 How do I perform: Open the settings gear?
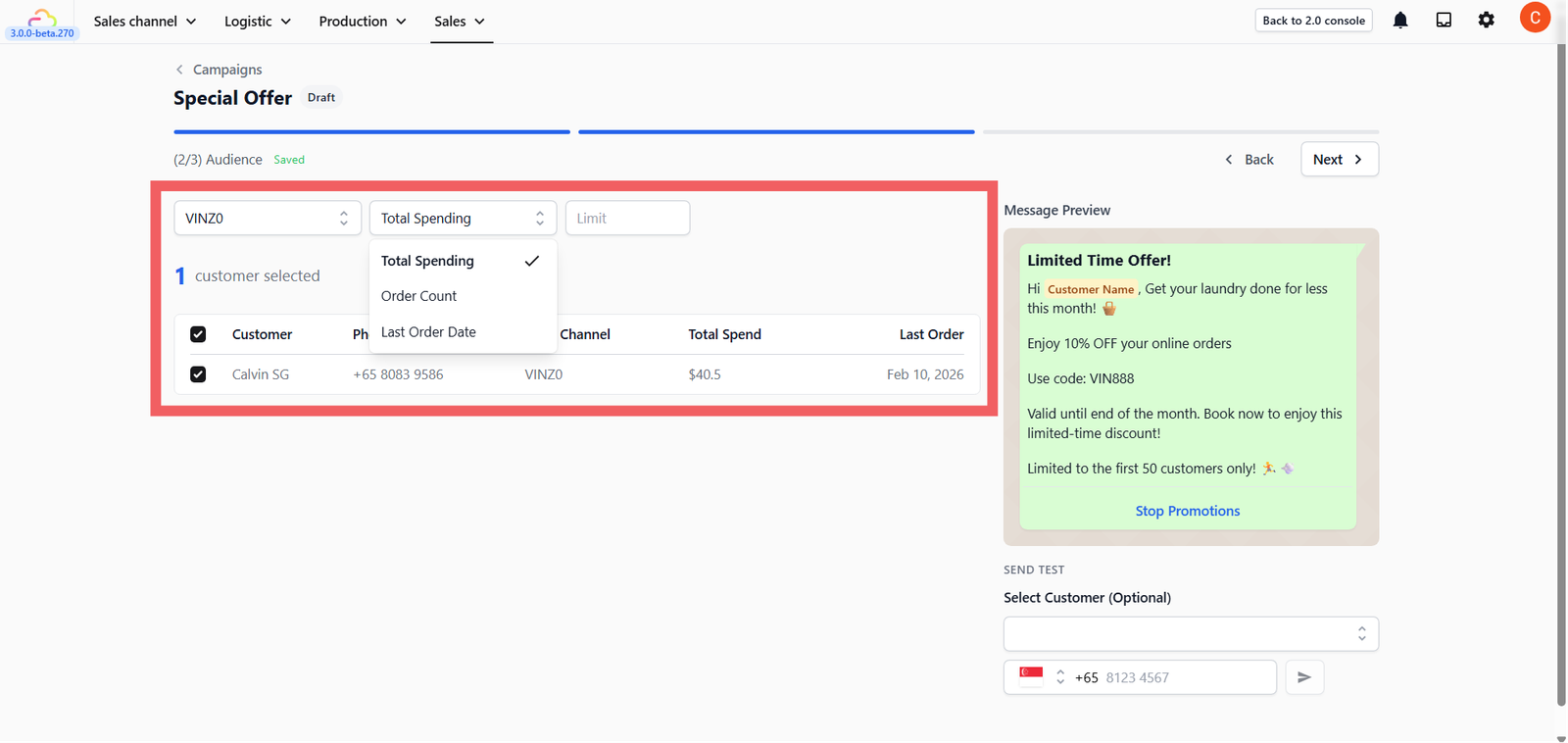point(1487,21)
